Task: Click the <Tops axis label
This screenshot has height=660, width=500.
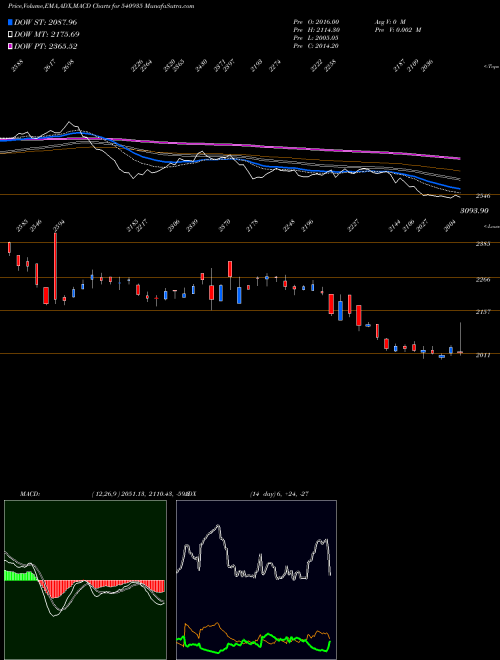Action: tap(491, 67)
